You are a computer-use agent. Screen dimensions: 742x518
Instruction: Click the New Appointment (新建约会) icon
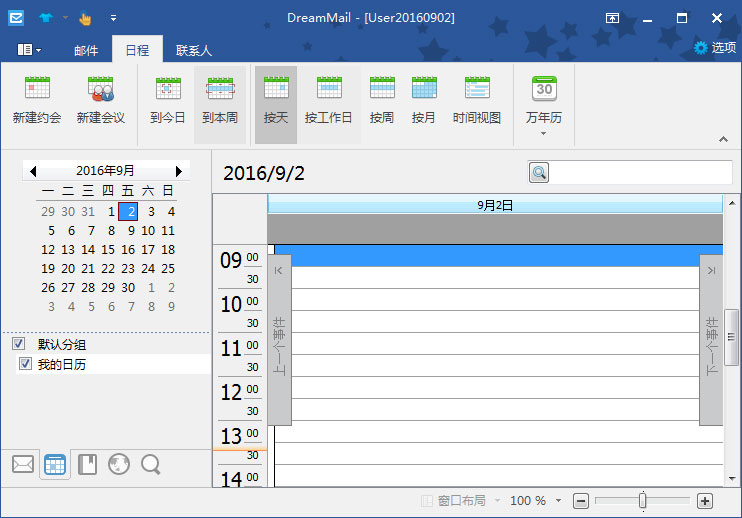(37, 88)
